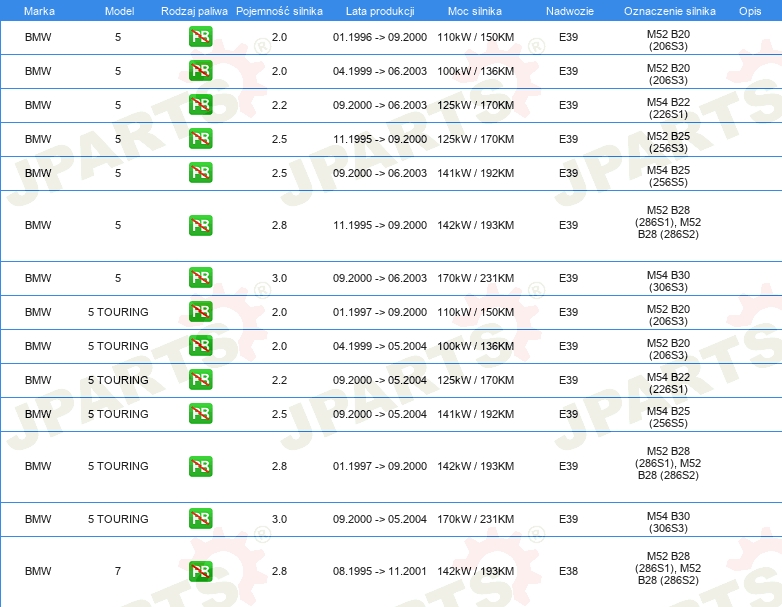Click petrol icon in BMW 5 3.0 06.2003 row
Image resolution: width=782 pixels, height=607 pixels.
200,278
